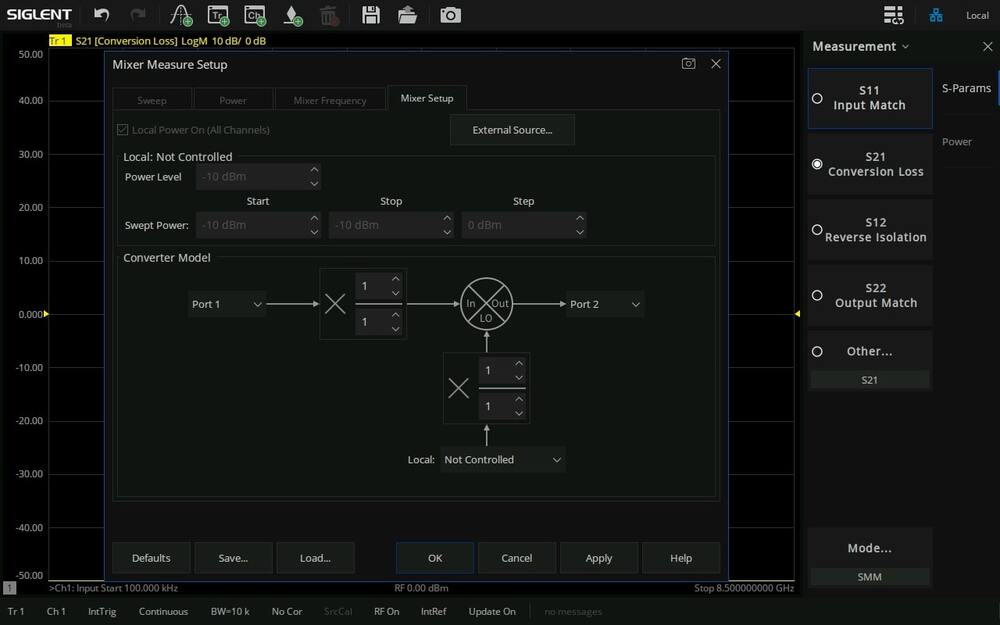The height and width of the screenshot is (625, 1000).
Task: Add a marker with the marker icon
Action: [293, 15]
